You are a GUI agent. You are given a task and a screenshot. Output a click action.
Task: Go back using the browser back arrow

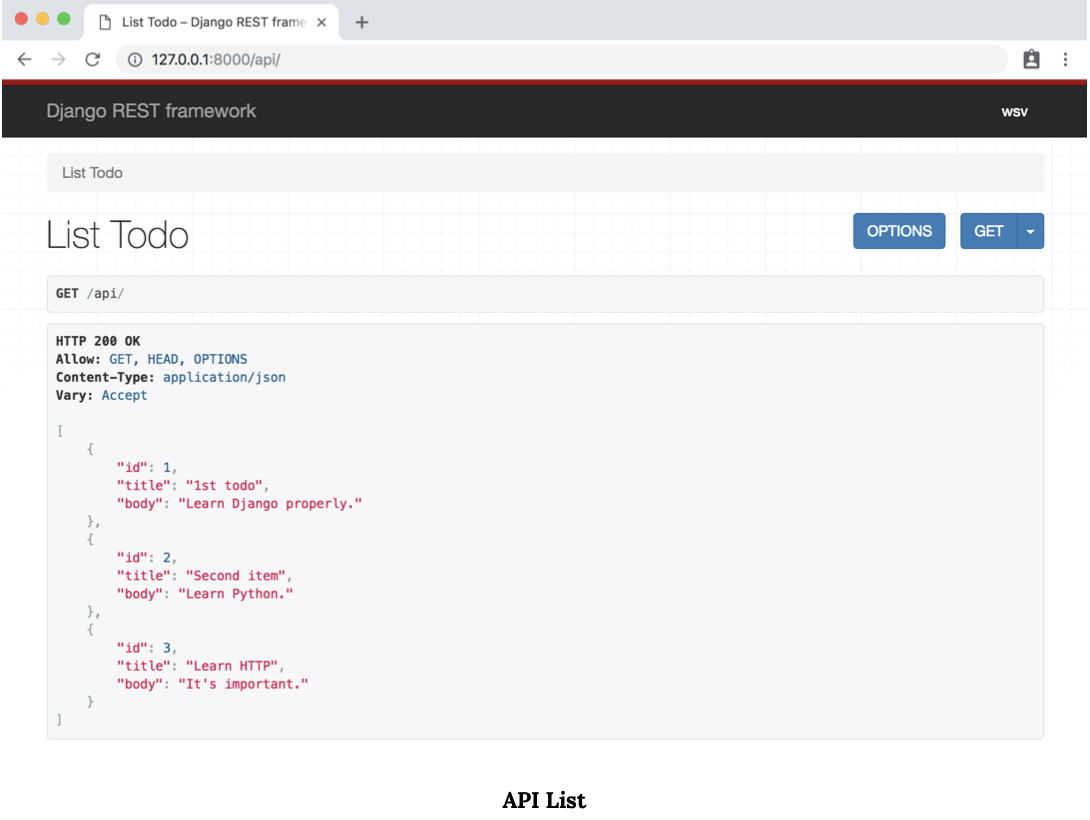click(x=24, y=60)
